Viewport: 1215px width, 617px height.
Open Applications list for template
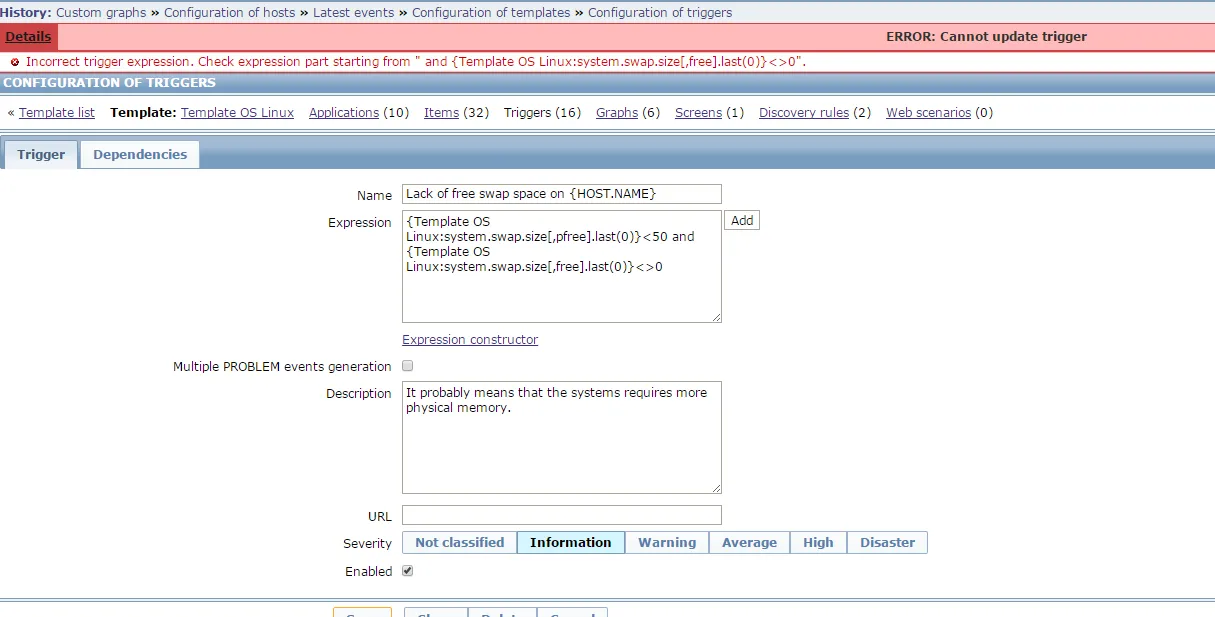tap(344, 113)
